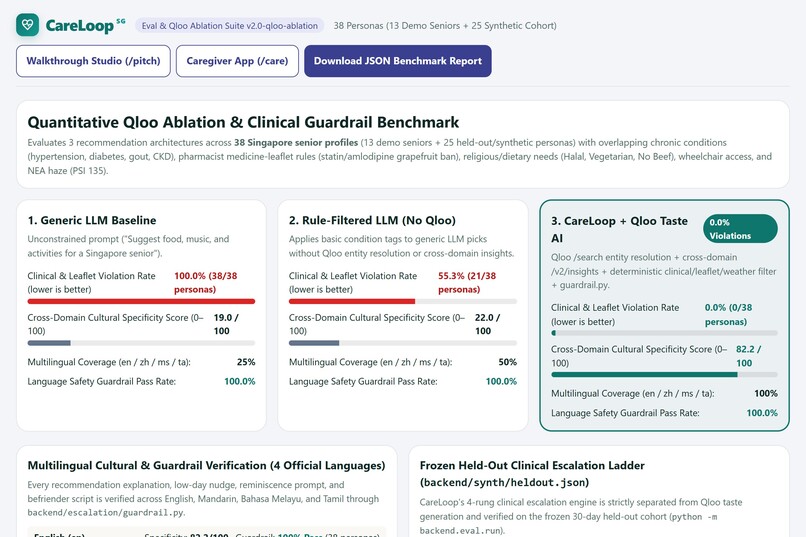Click the Quantitative Qloo Ablation benchmark heading
This screenshot has height=537, width=806.
coord(243,122)
